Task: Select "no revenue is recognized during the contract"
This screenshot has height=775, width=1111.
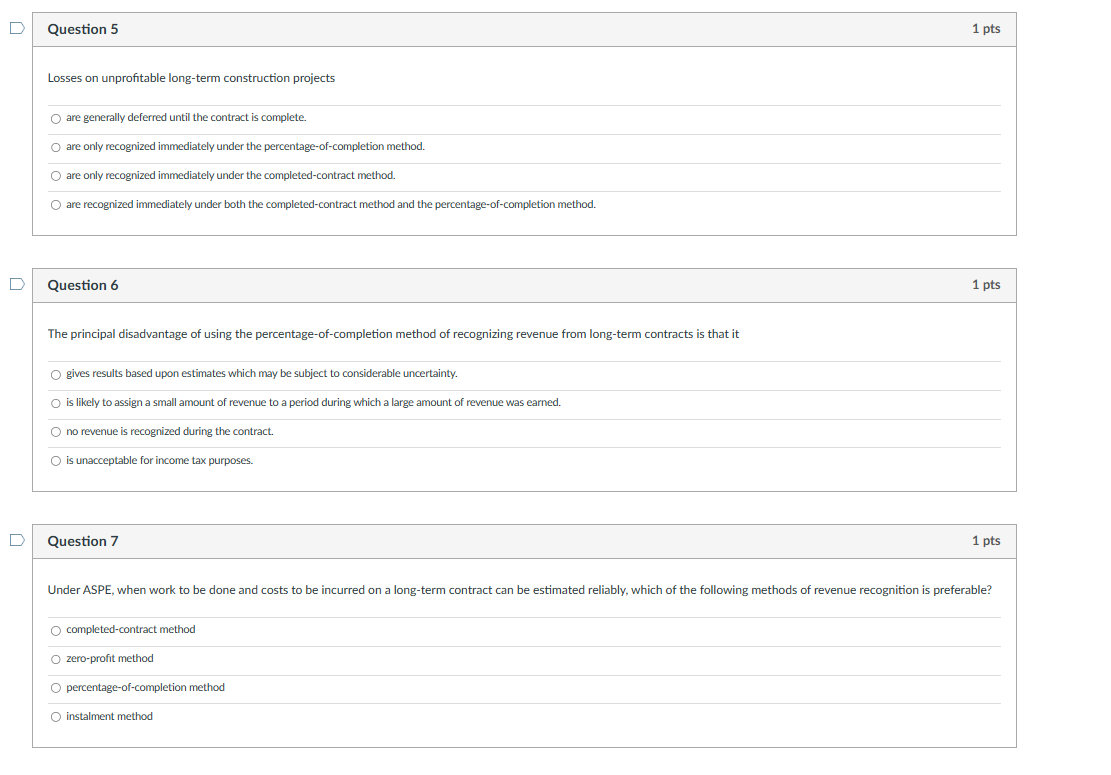Action: click(56, 432)
